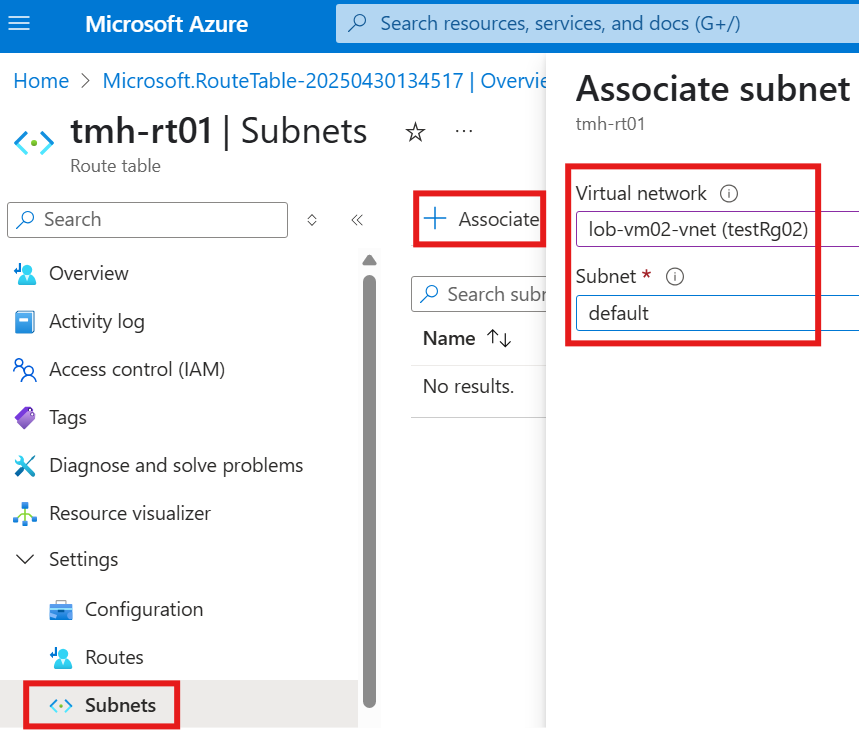Screen dimensions: 859x730
Task: Click the Associate subnet panel heading
Action: click(x=713, y=89)
